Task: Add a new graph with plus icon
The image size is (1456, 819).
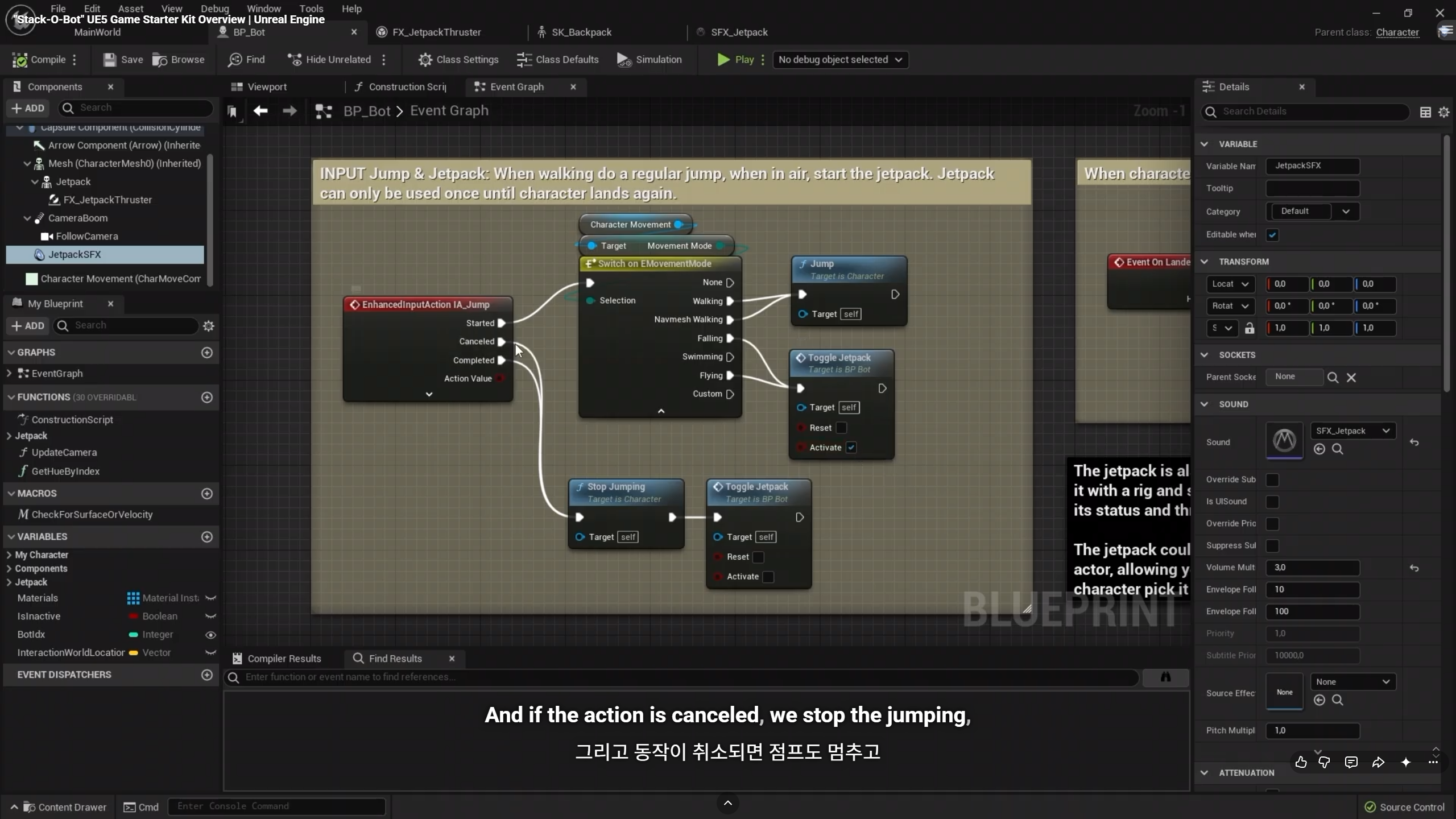Action: [207, 353]
